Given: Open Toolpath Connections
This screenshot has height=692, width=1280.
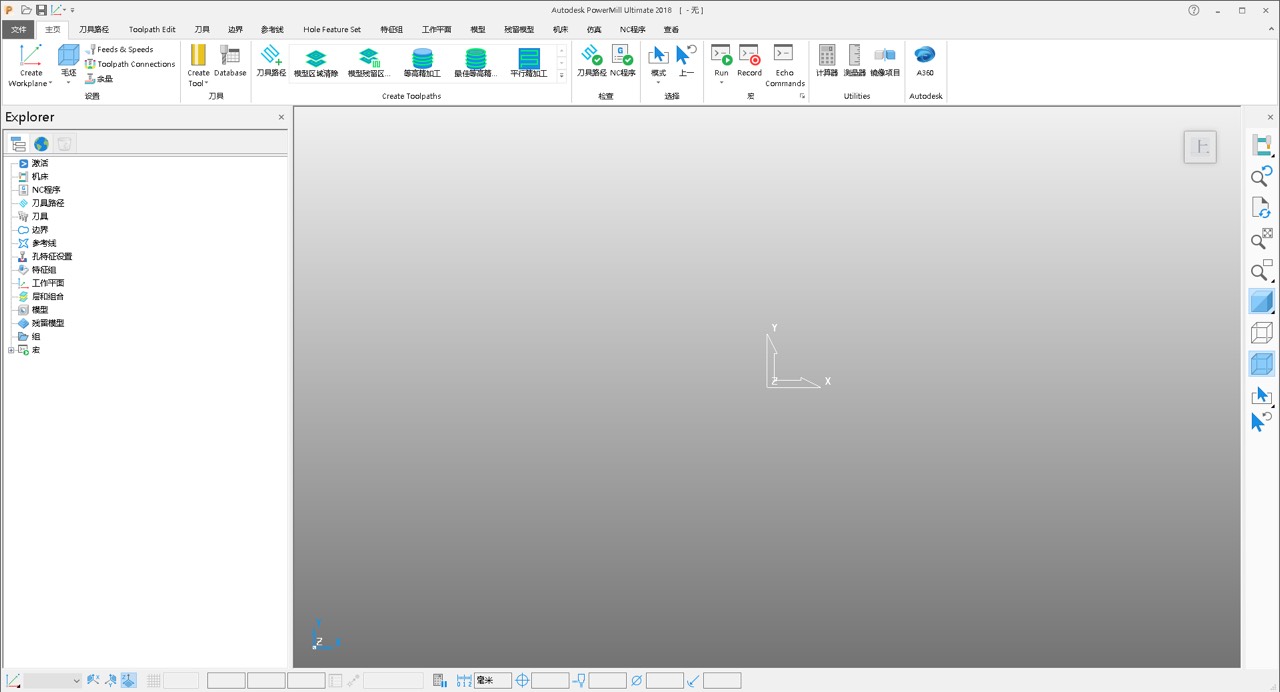Looking at the screenshot, I should coord(130,64).
